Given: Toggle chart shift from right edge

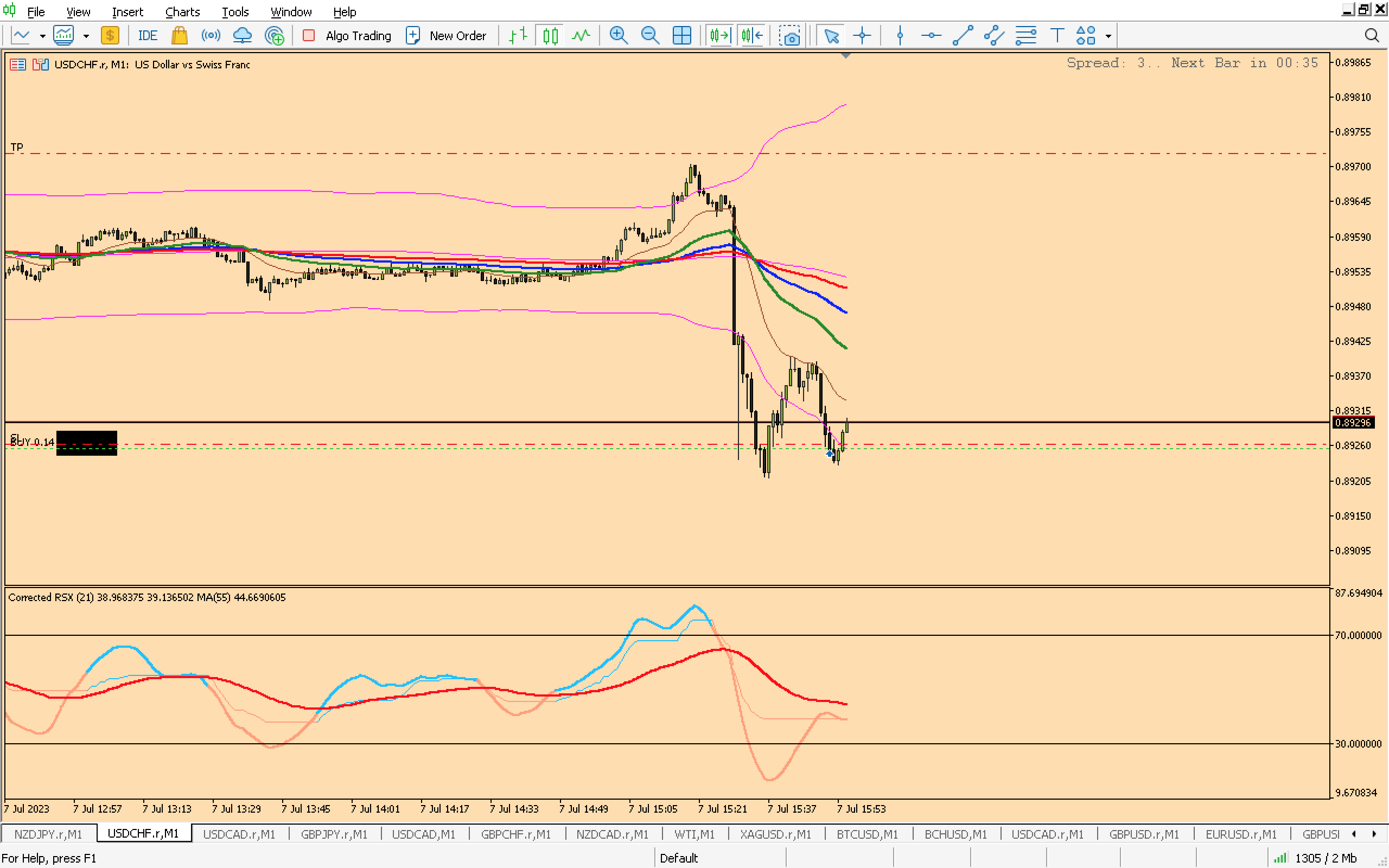Looking at the screenshot, I should [751, 36].
